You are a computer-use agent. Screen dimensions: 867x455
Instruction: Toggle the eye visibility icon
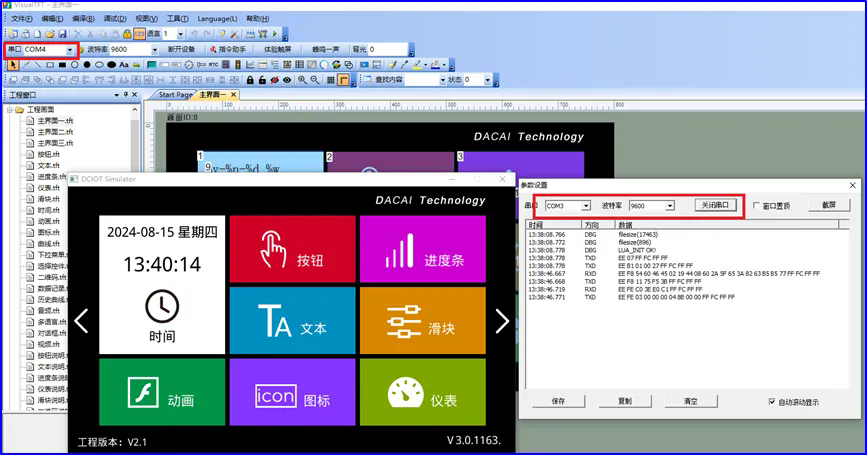[287, 80]
